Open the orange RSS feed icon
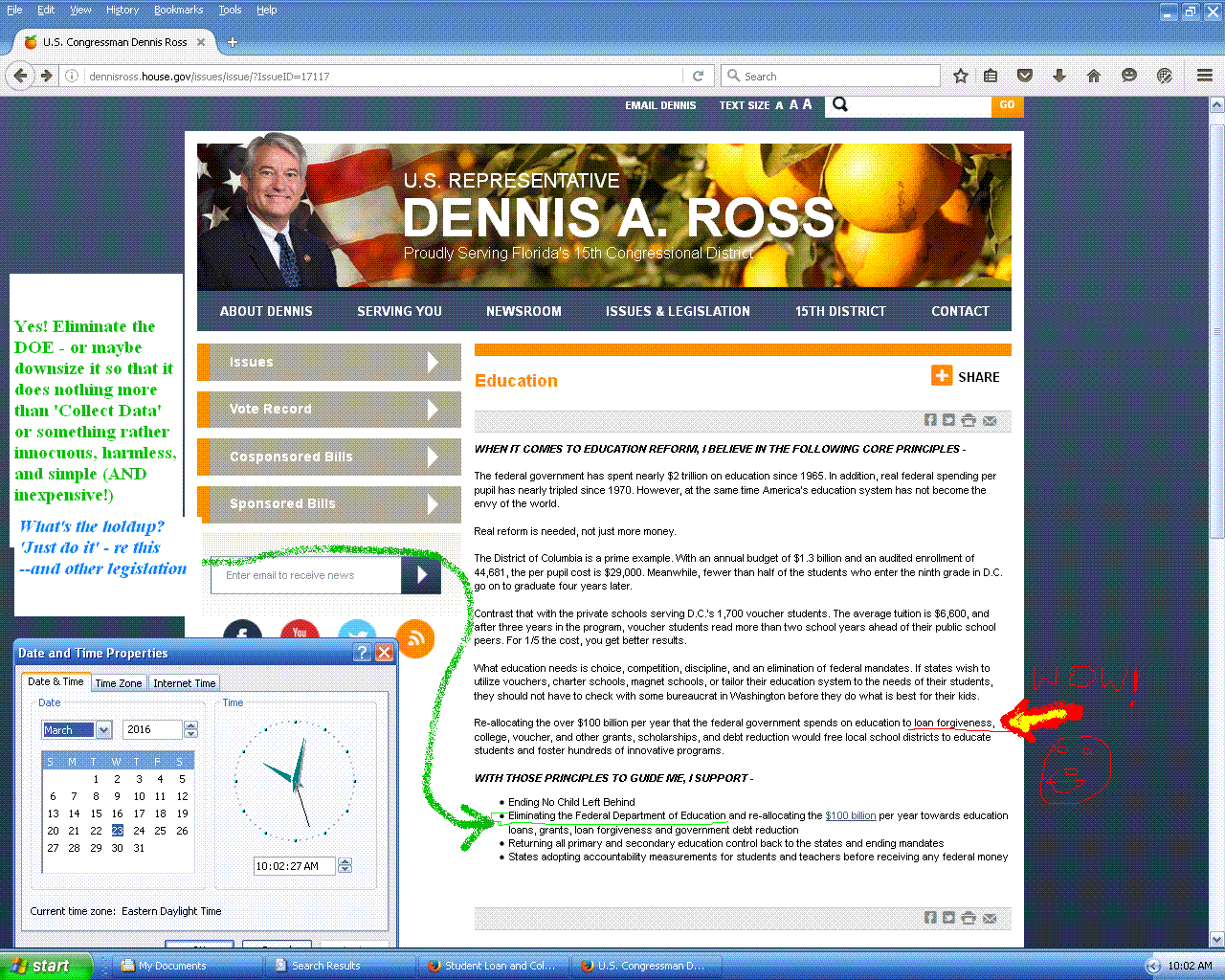The height and width of the screenshot is (980, 1225). pyautogui.click(x=415, y=638)
